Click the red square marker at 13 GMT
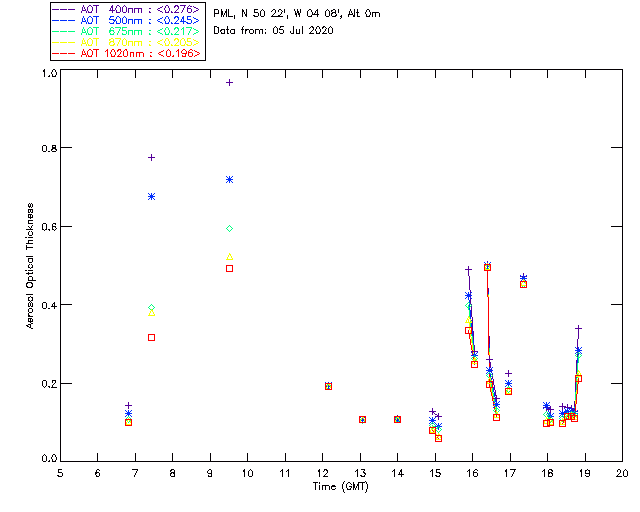Viewport: 640px width, 512px height. (x=362, y=420)
